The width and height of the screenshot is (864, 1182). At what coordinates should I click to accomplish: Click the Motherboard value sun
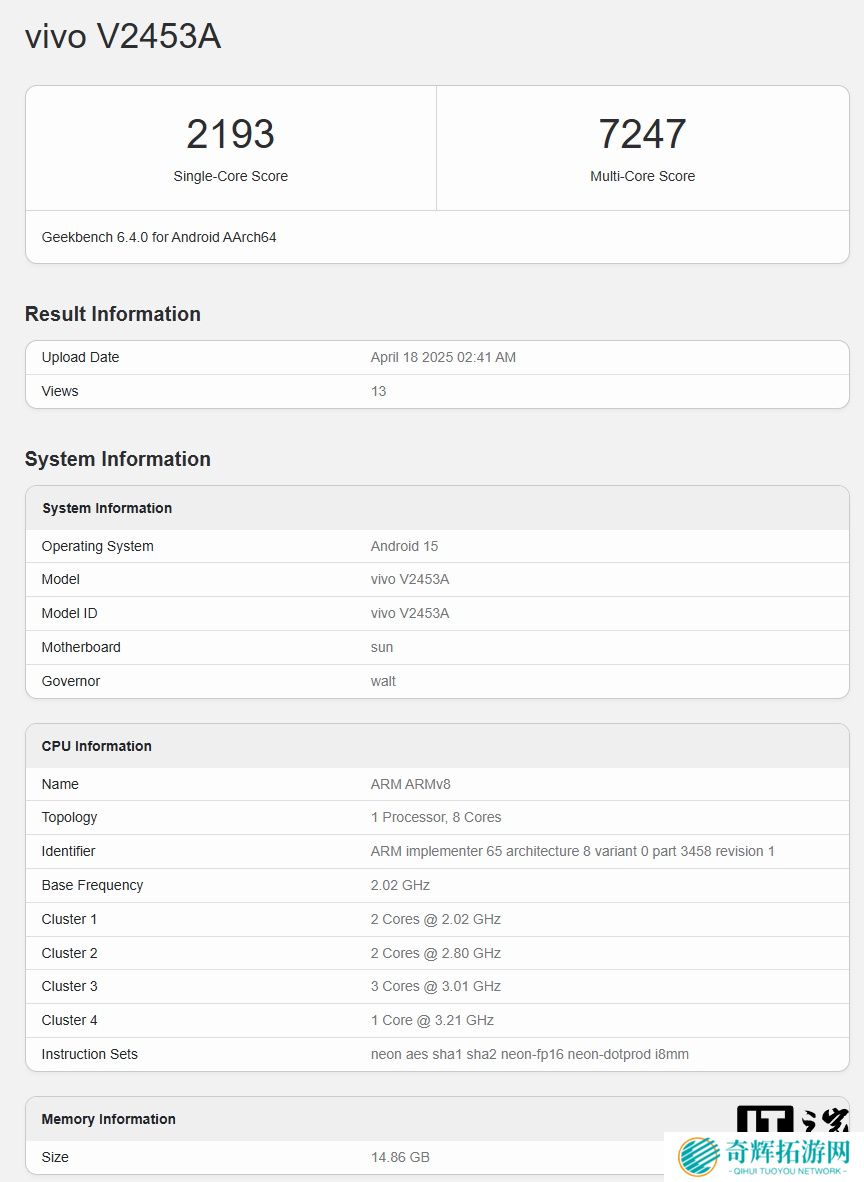382,647
